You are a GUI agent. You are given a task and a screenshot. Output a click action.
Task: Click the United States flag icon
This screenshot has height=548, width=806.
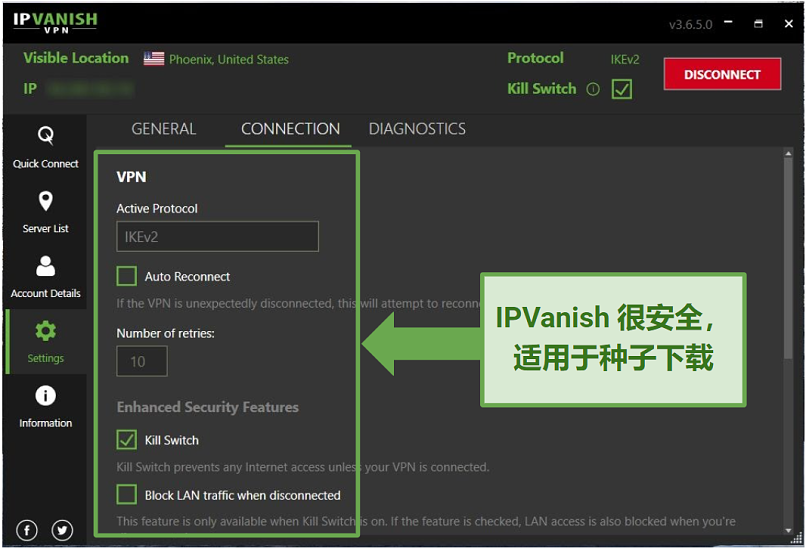click(x=154, y=59)
